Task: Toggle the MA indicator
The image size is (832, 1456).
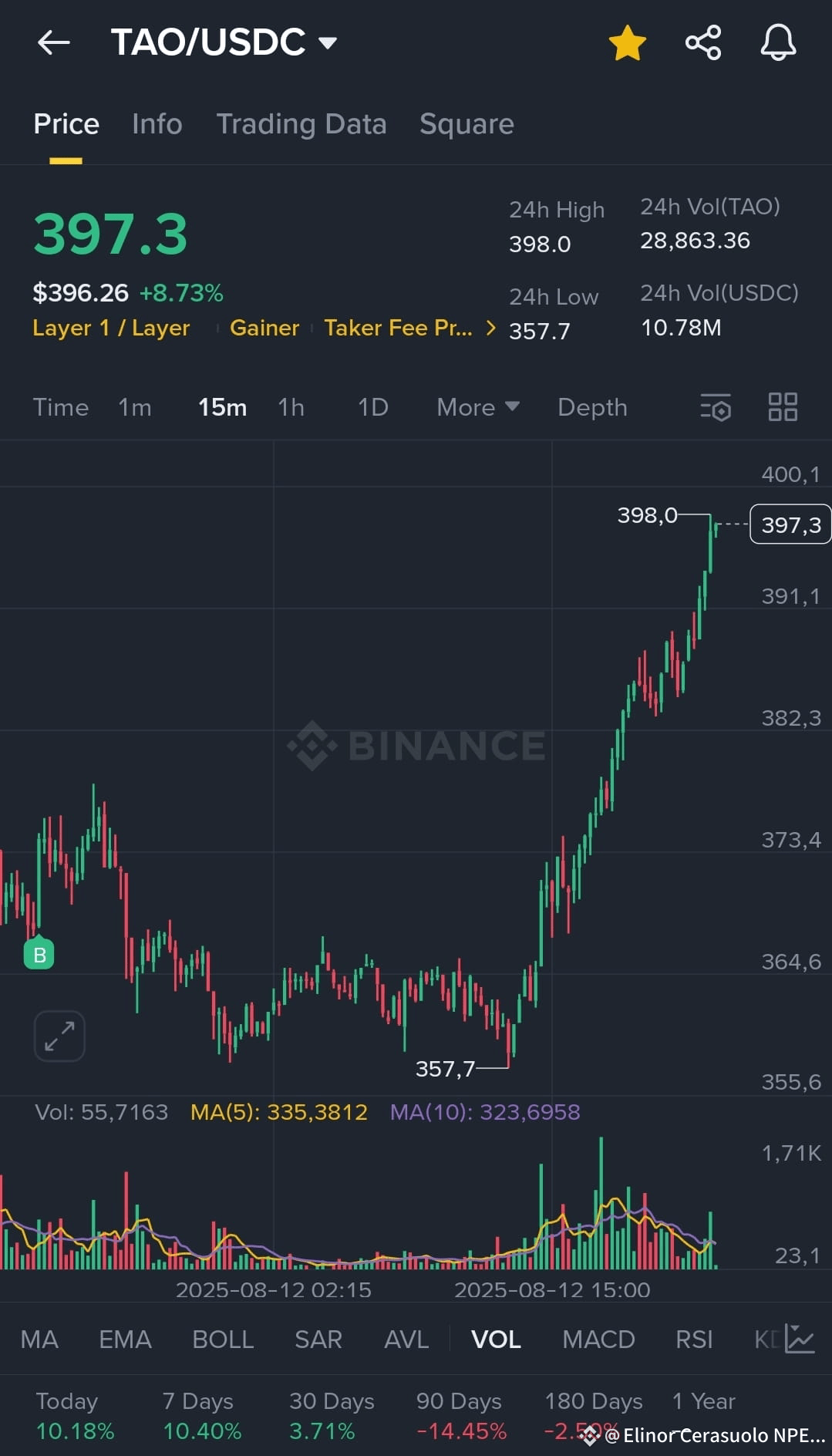Action: pos(39,1340)
